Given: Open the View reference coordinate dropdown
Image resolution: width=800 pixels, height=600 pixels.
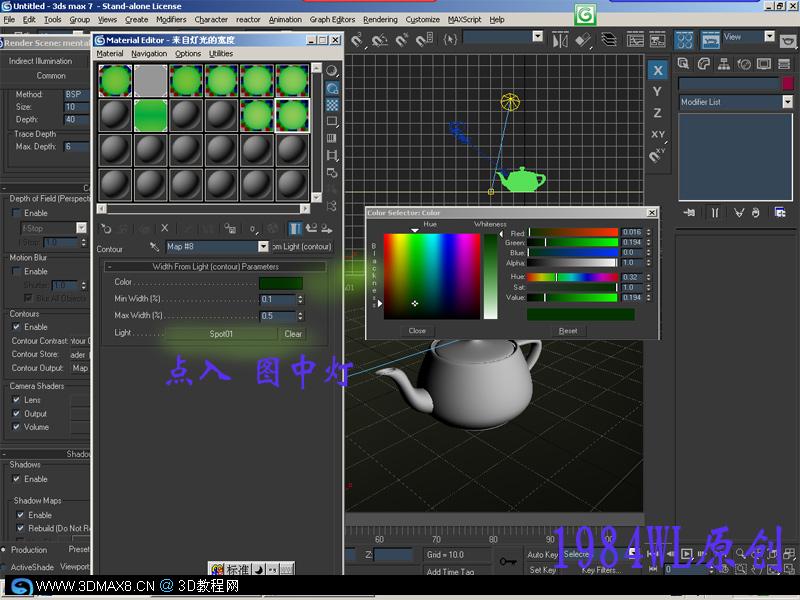Looking at the screenshot, I should 769,36.
